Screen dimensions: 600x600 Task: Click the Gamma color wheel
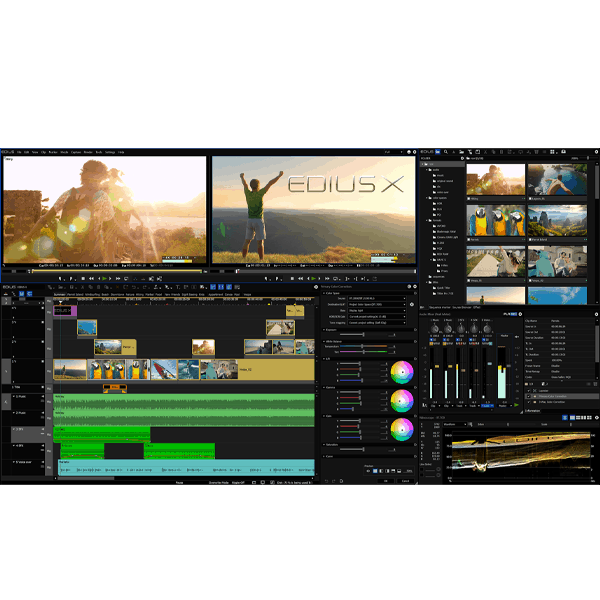(401, 401)
